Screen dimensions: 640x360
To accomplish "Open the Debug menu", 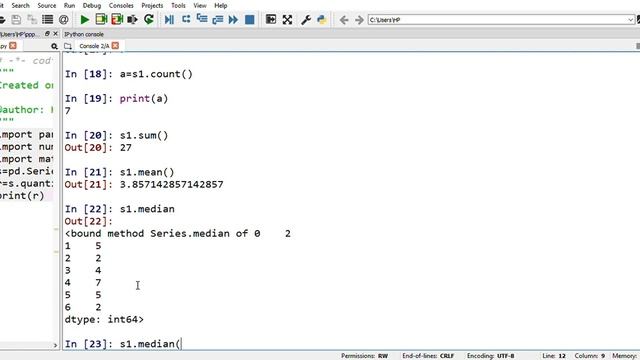I will click(92, 6).
